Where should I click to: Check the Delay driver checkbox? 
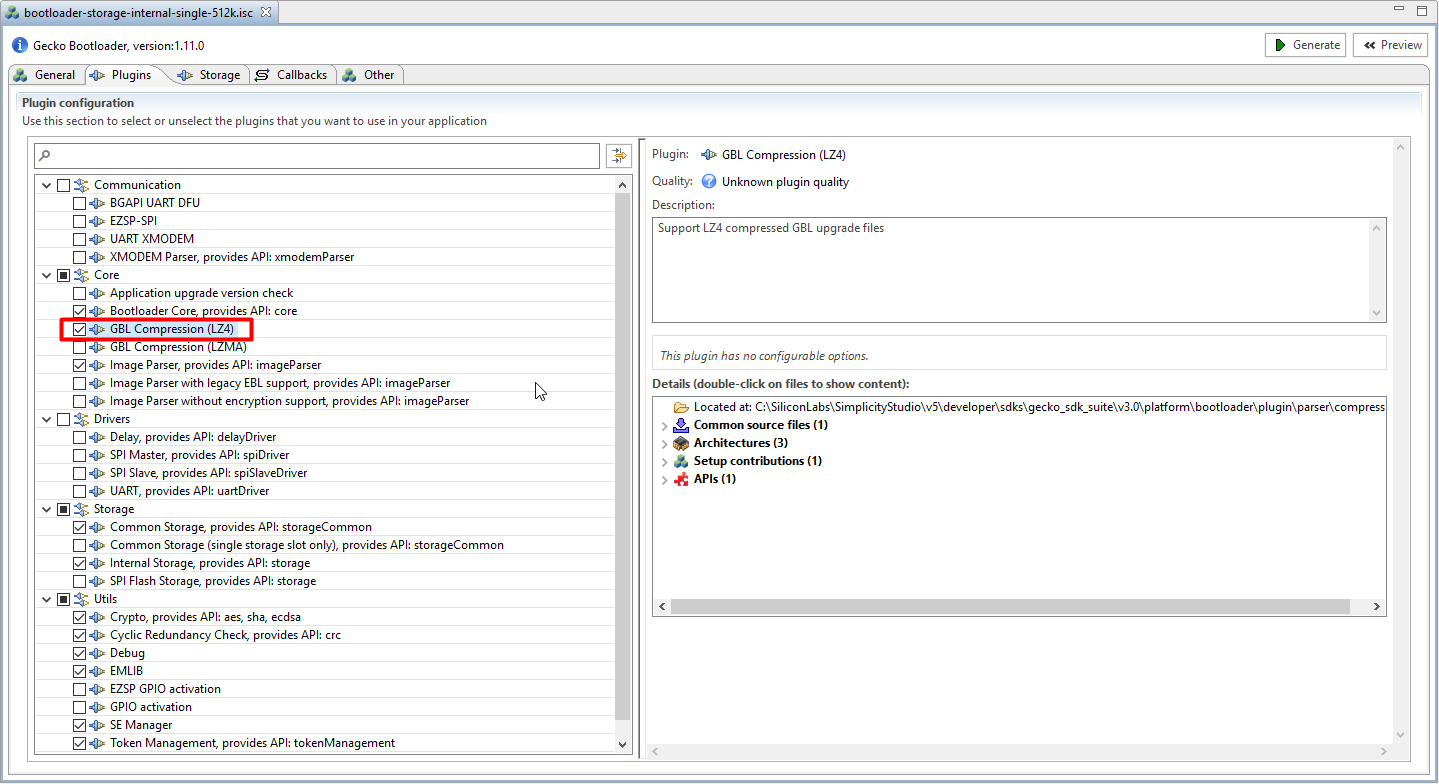79,437
